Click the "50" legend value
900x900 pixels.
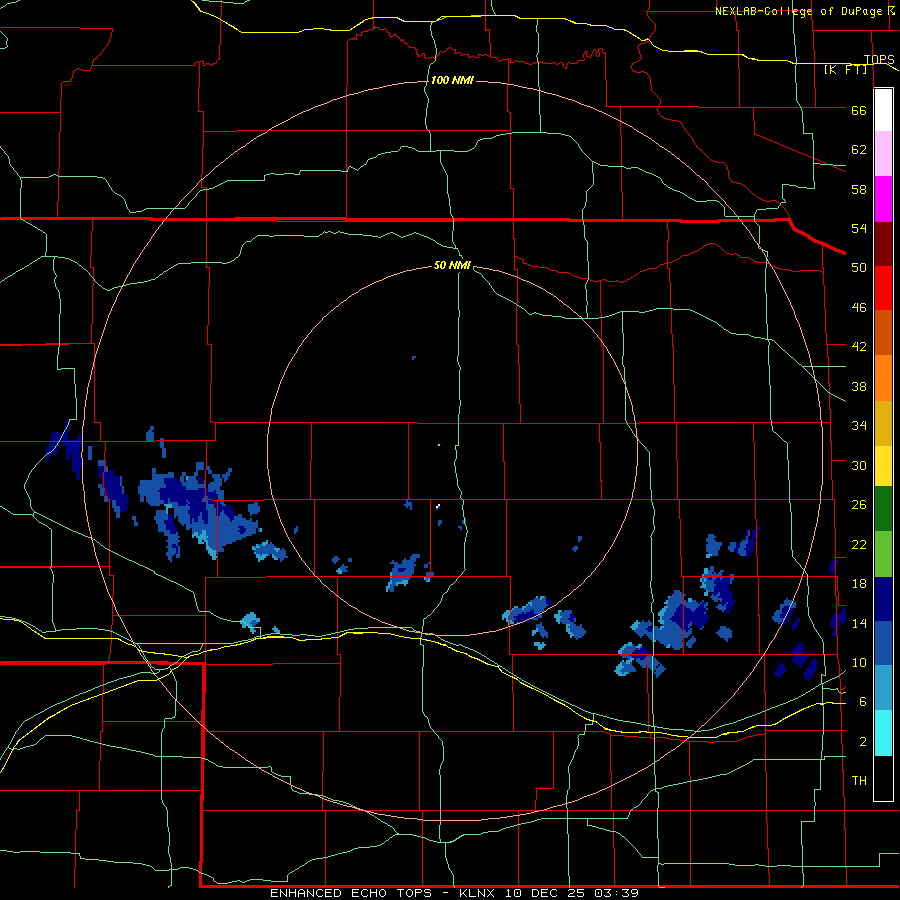click(x=859, y=267)
